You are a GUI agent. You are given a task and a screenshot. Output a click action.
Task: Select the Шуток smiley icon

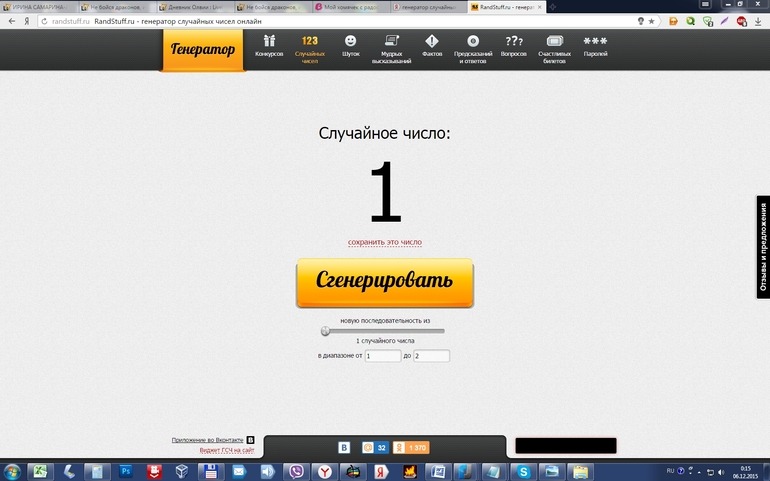click(x=350, y=42)
